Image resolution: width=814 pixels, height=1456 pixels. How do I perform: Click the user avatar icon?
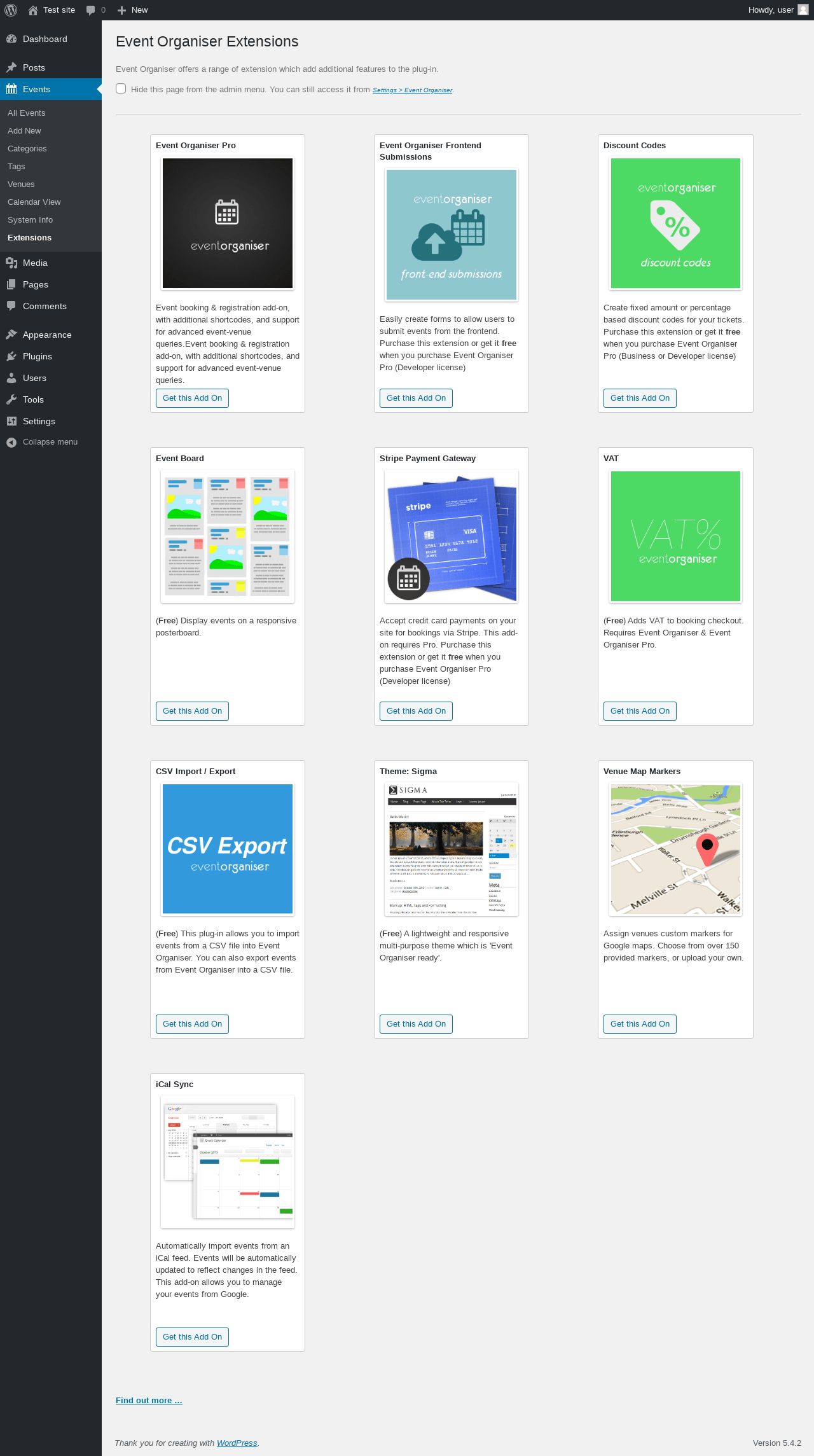(x=803, y=10)
